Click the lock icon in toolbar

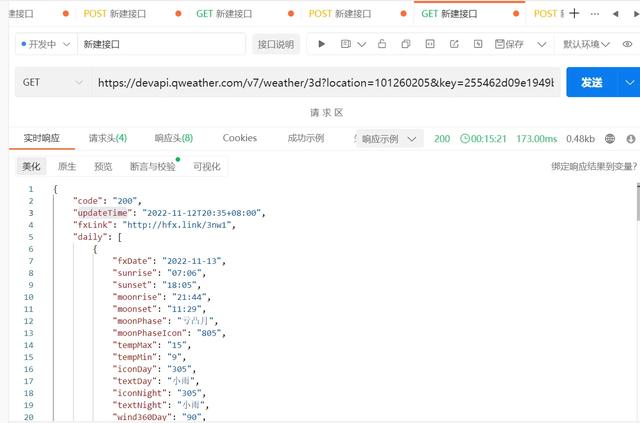click(383, 44)
